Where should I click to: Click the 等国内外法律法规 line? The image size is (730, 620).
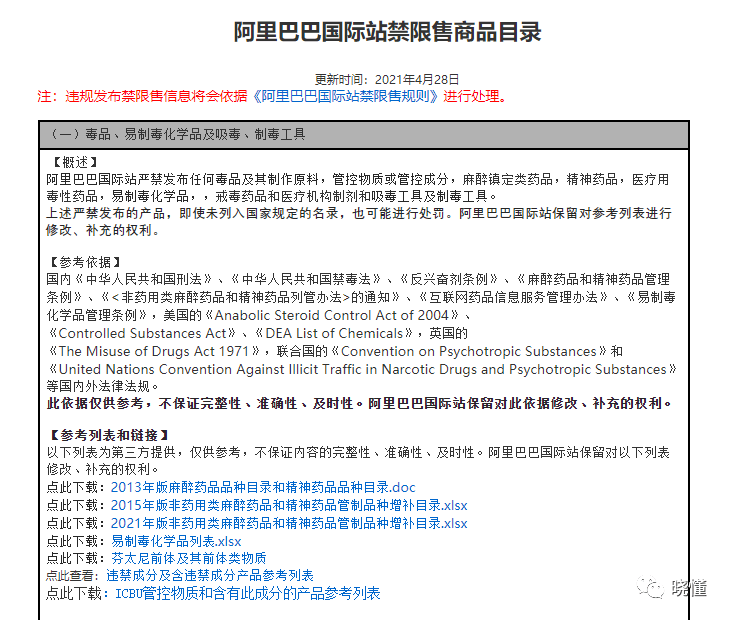pos(102,386)
